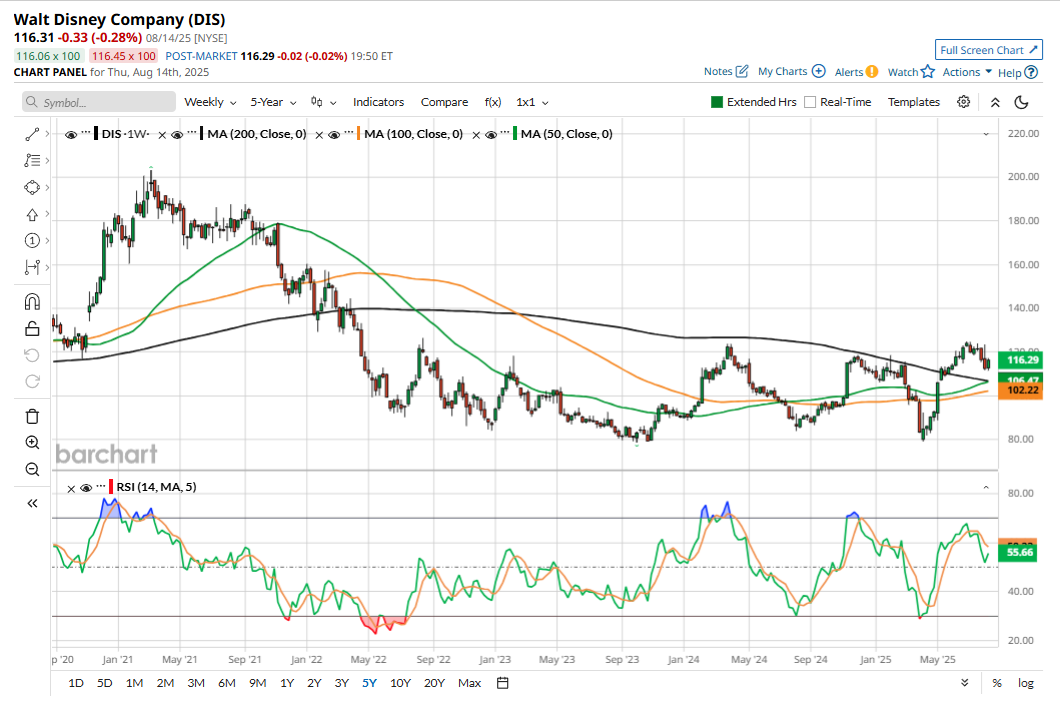Click the undo arrow icon

click(32, 355)
